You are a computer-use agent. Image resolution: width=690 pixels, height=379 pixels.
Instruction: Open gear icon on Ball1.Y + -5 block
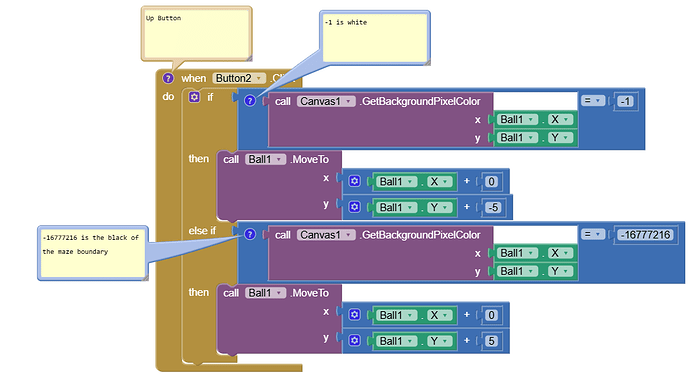(x=355, y=207)
